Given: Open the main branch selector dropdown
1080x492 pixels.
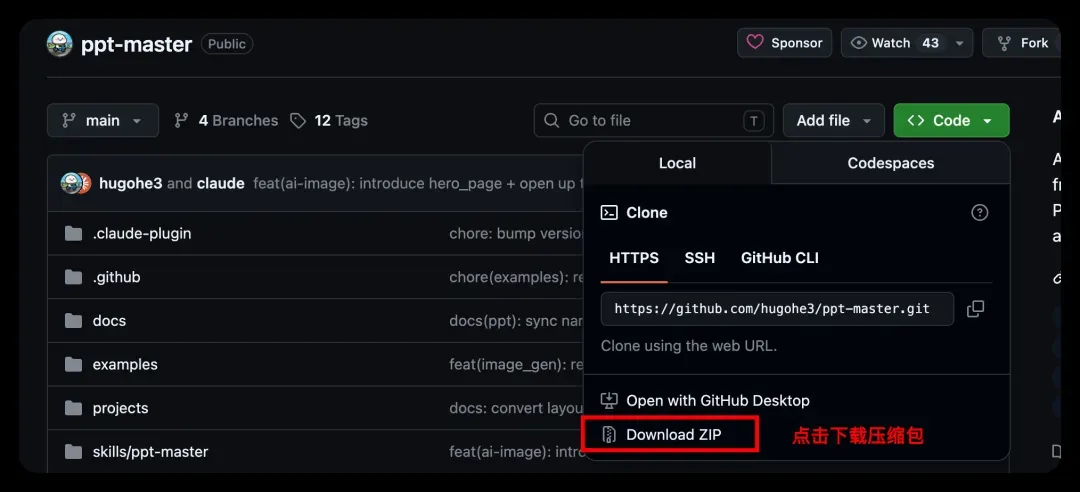Looking at the screenshot, I should (x=103, y=121).
